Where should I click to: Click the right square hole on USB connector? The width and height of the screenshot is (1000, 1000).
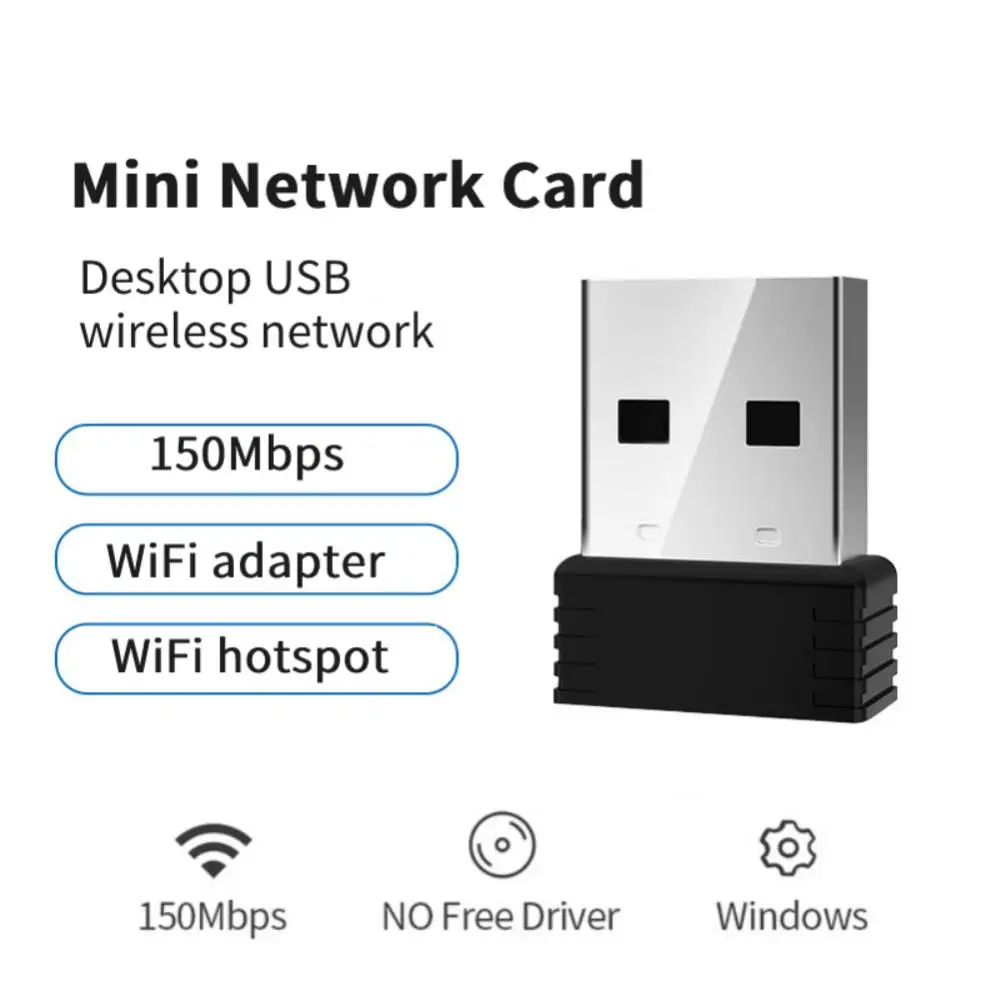773,423
